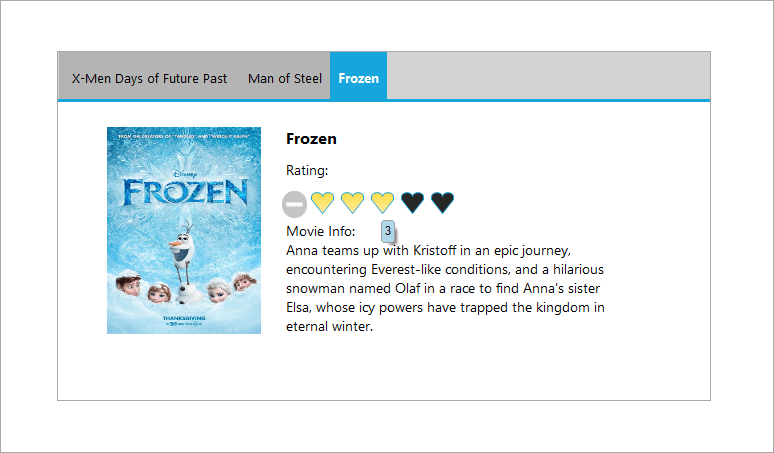Give Frozen the fifth heart rating

442,203
